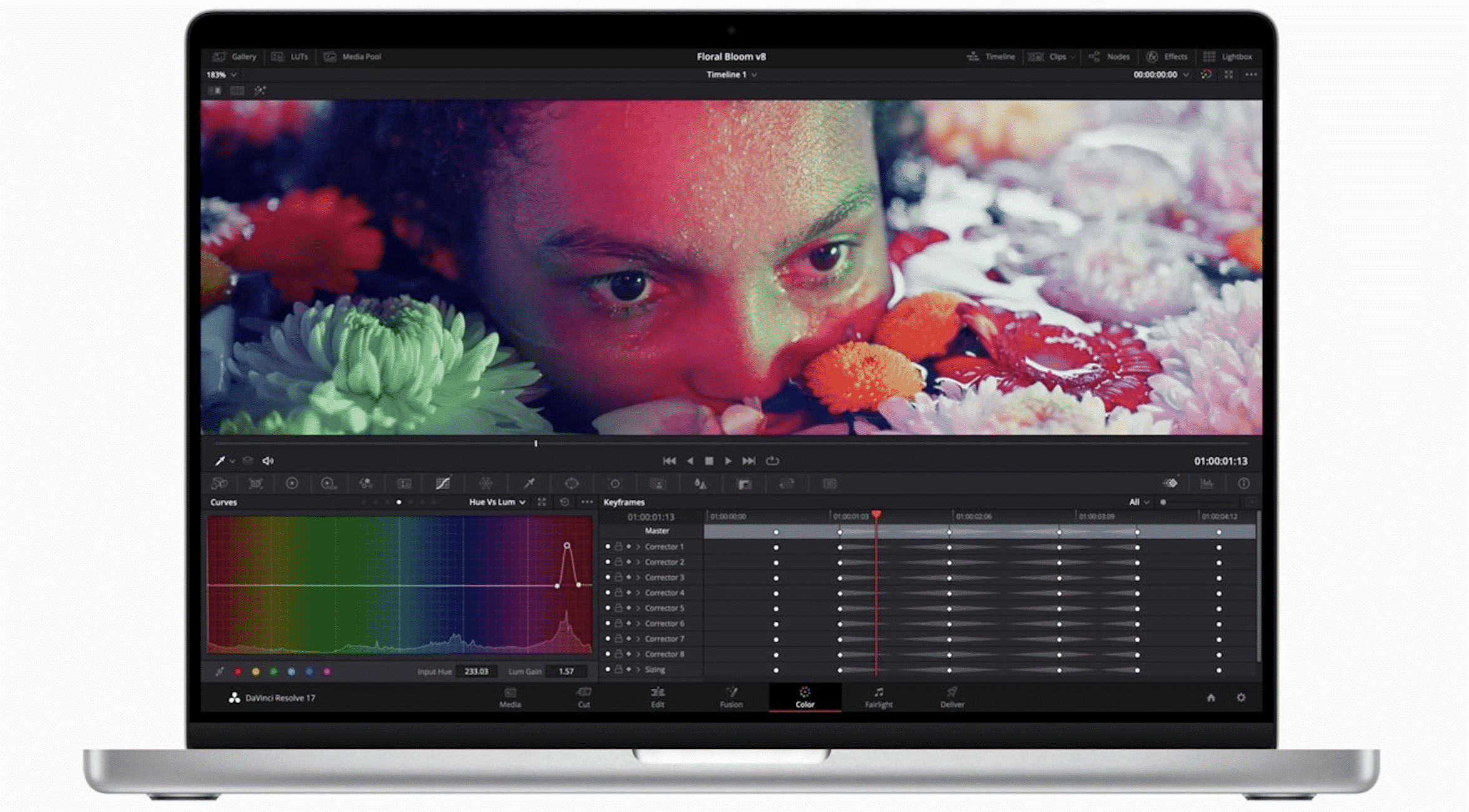Open the Timeline 1 dropdown

(731, 74)
